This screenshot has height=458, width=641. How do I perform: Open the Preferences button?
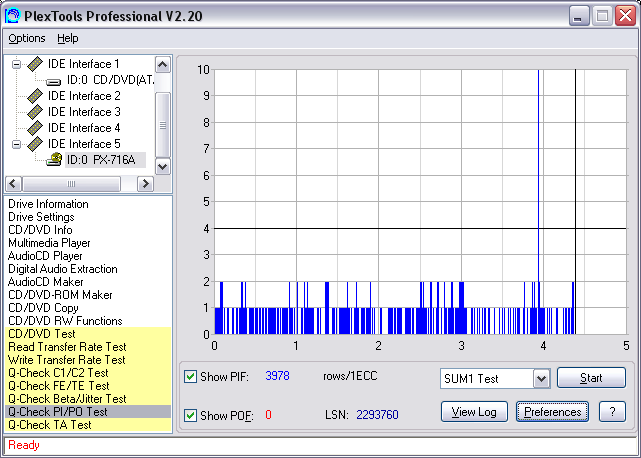click(x=552, y=412)
